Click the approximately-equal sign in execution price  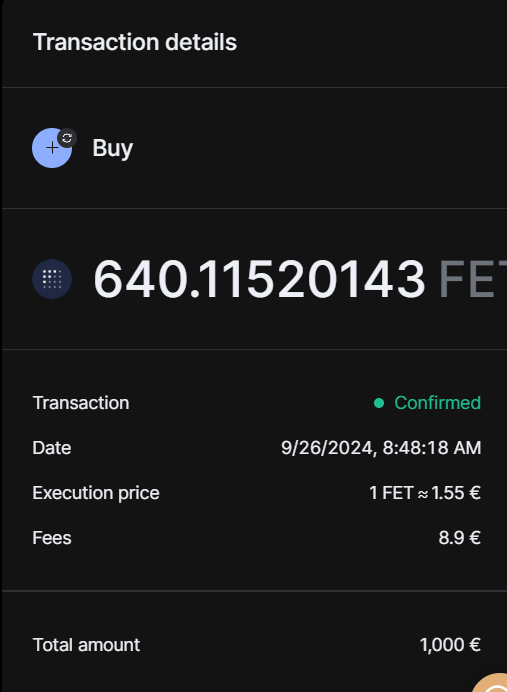(x=423, y=494)
